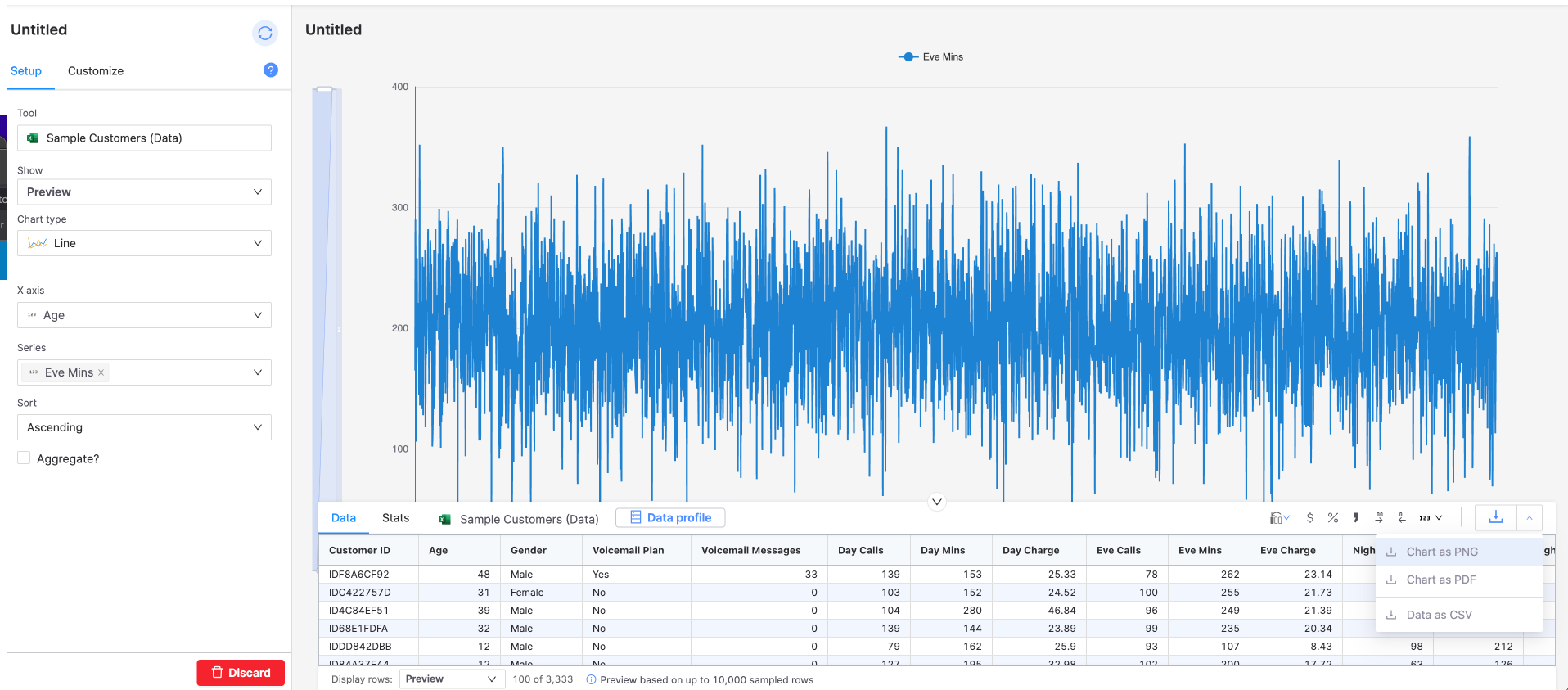1568x690 pixels.
Task: Select Chart as PDF from export menu
Action: click(1459, 580)
